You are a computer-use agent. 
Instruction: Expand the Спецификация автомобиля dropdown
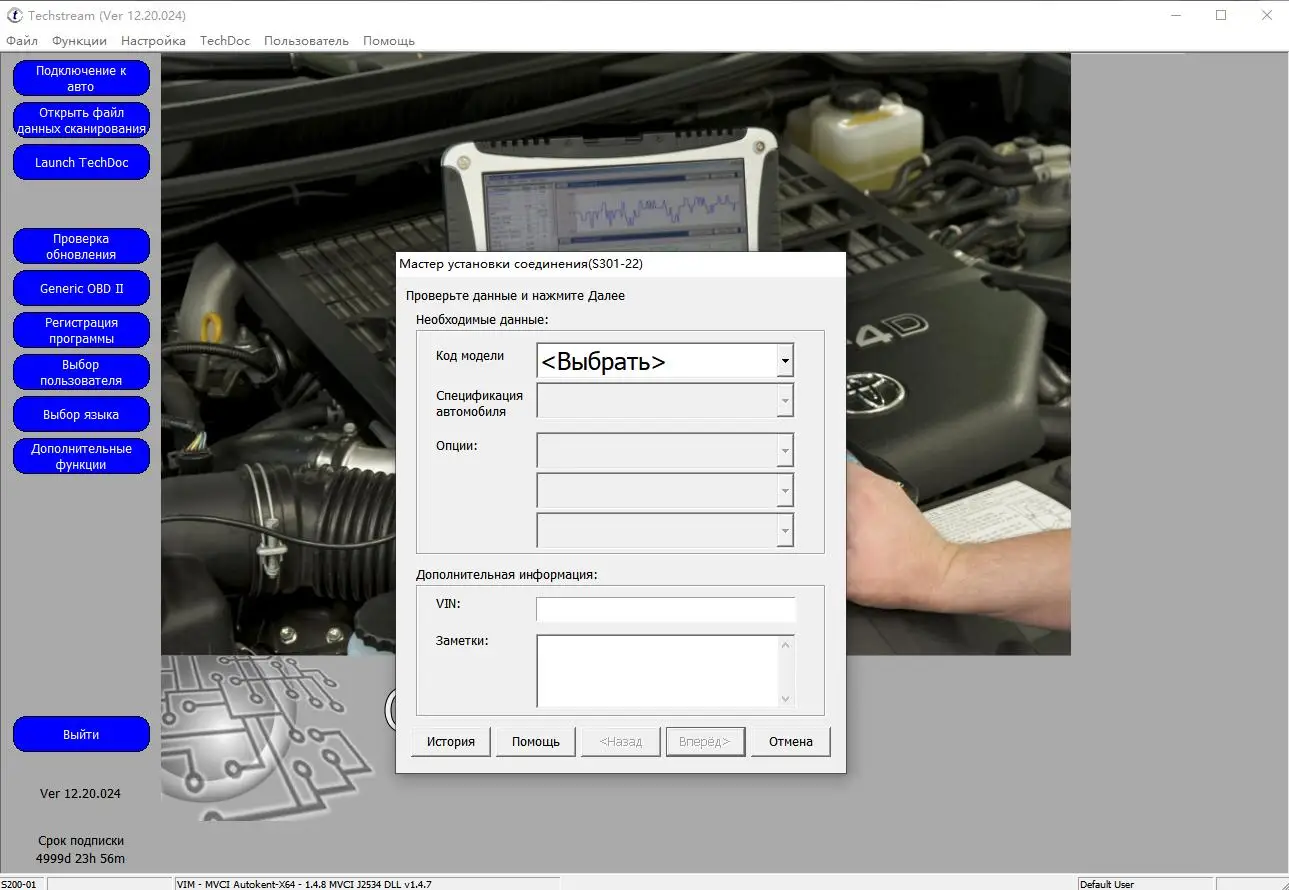(785, 400)
